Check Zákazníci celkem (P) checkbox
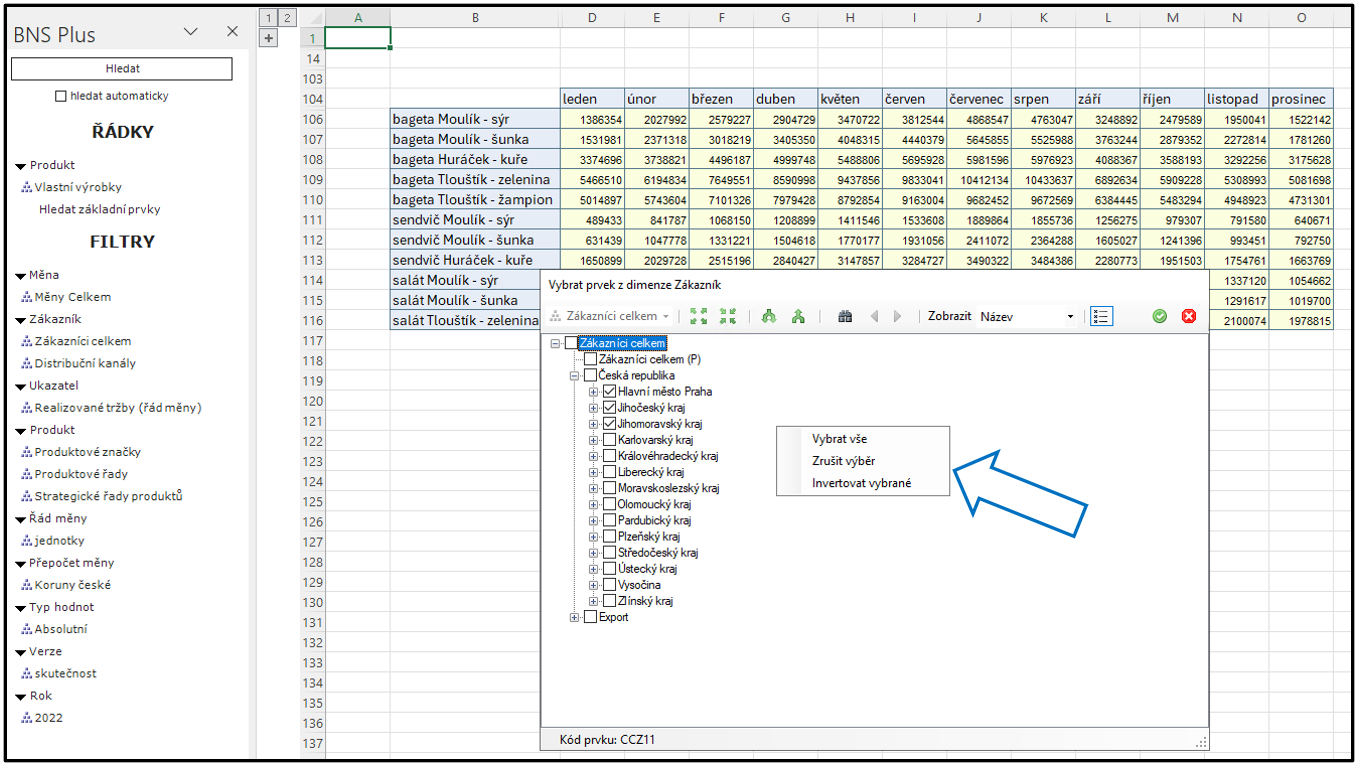Image resolution: width=1359 pixels, height=766 pixels. [591, 359]
